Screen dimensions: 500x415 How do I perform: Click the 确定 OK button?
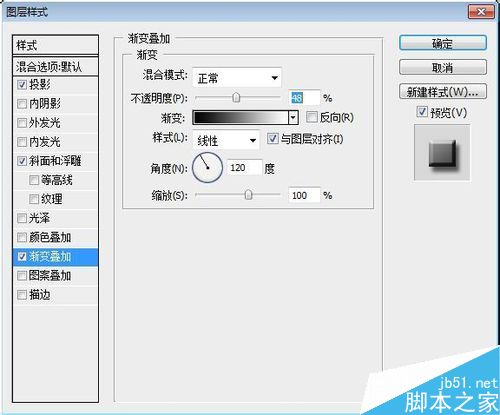coord(443,43)
